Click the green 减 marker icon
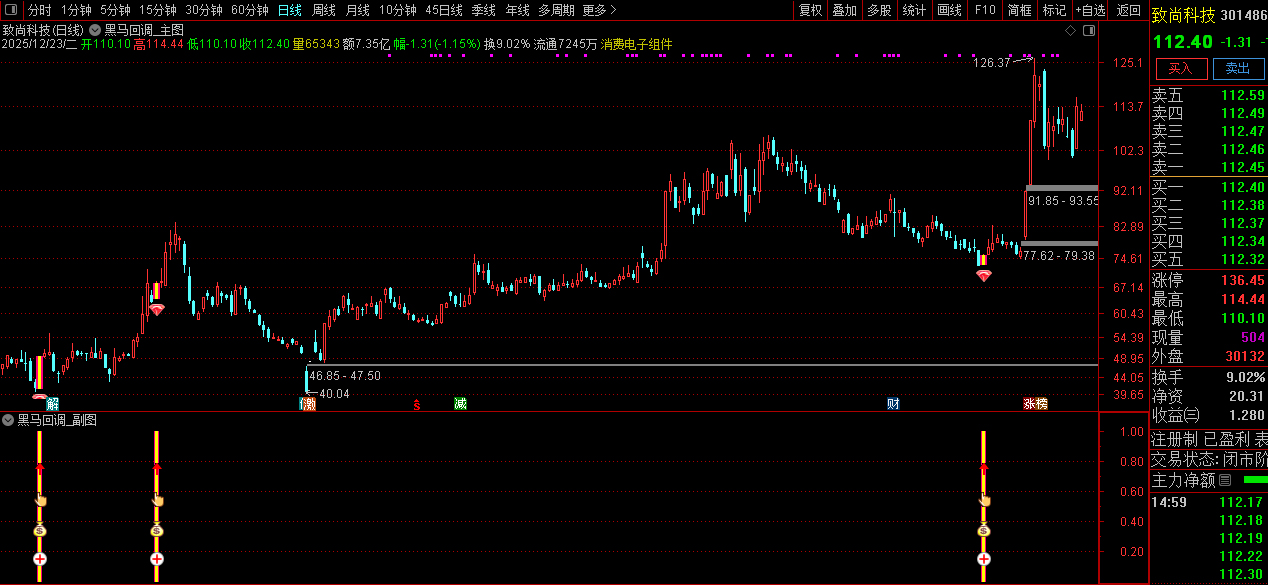 [x=460, y=404]
